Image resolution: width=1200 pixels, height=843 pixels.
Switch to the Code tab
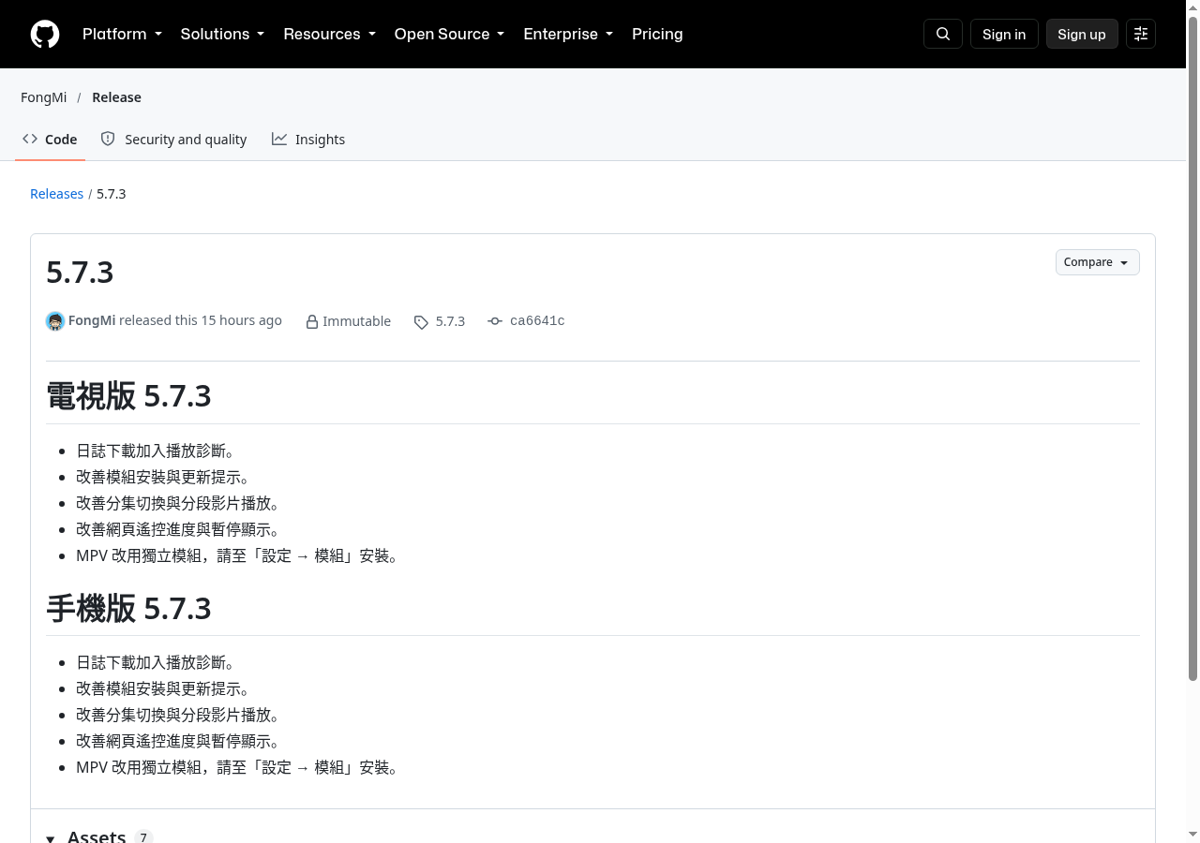[50, 139]
